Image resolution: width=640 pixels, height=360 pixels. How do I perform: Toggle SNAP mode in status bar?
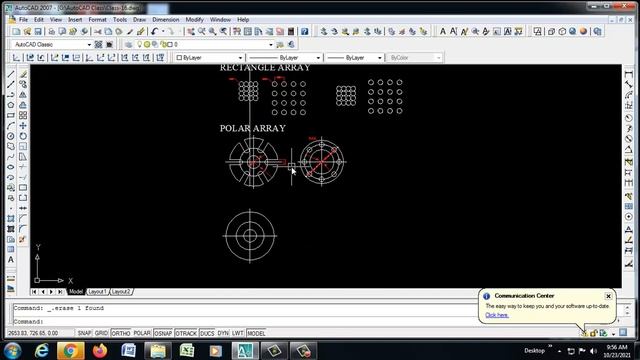click(x=84, y=333)
